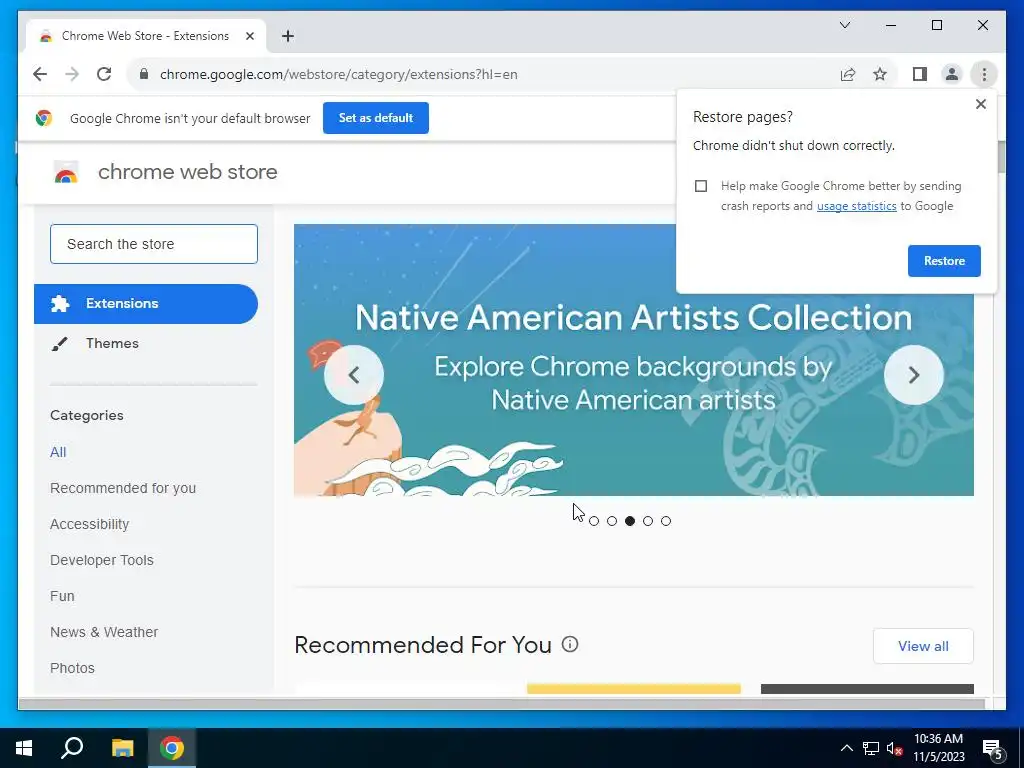Viewport: 1024px width, 768px height.
Task: Click the chrome web store logo
Action: pyautogui.click(x=66, y=172)
